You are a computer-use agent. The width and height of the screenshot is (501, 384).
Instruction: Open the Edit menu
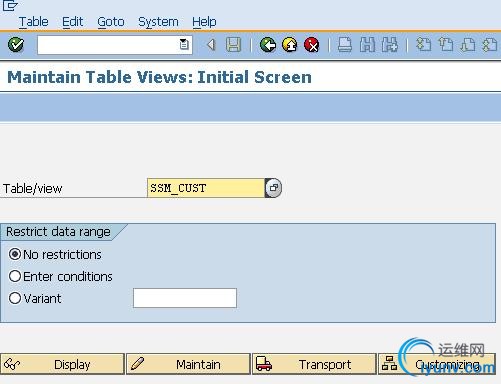coord(72,22)
